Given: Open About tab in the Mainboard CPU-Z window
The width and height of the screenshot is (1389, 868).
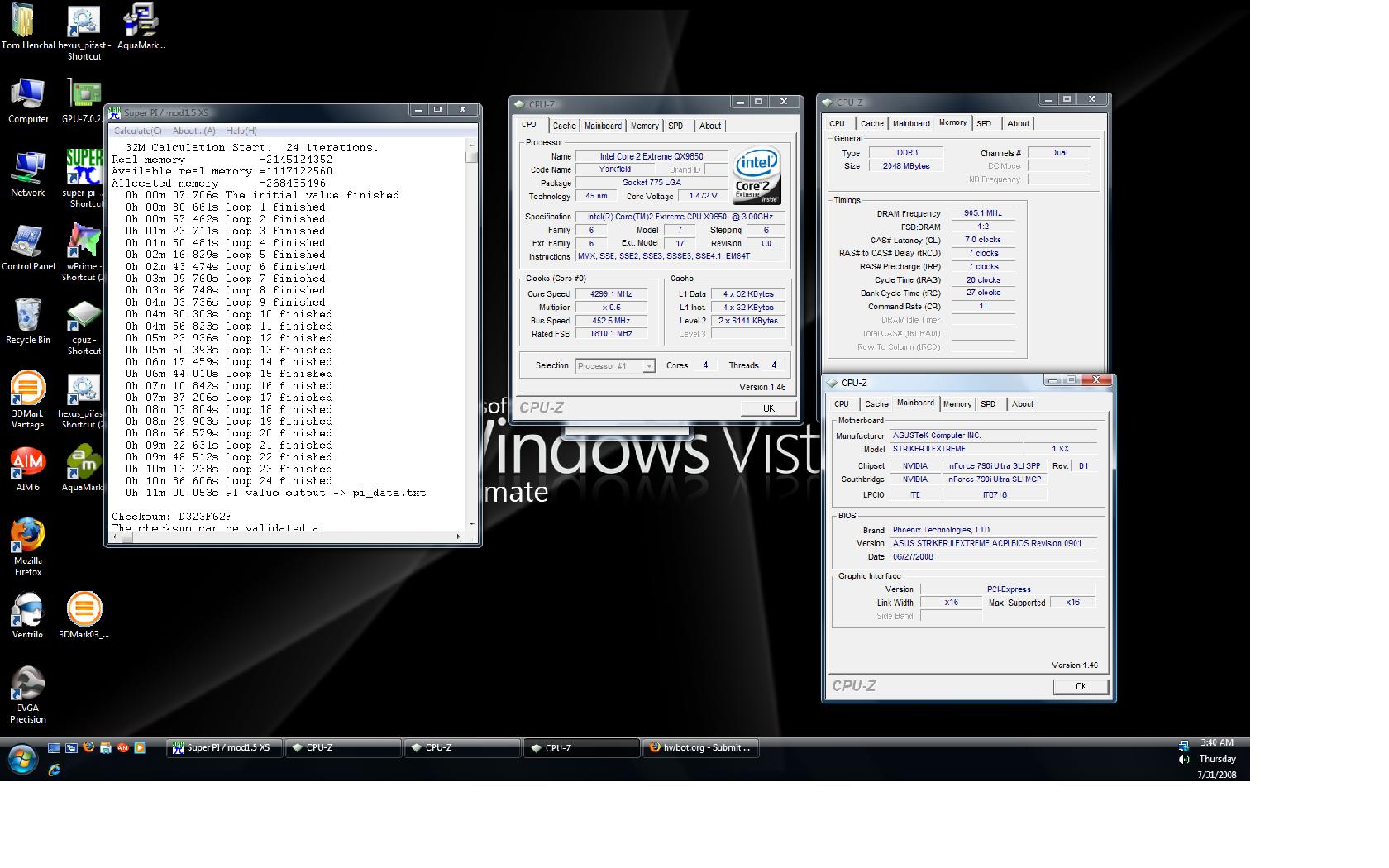Looking at the screenshot, I should (1022, 404).
